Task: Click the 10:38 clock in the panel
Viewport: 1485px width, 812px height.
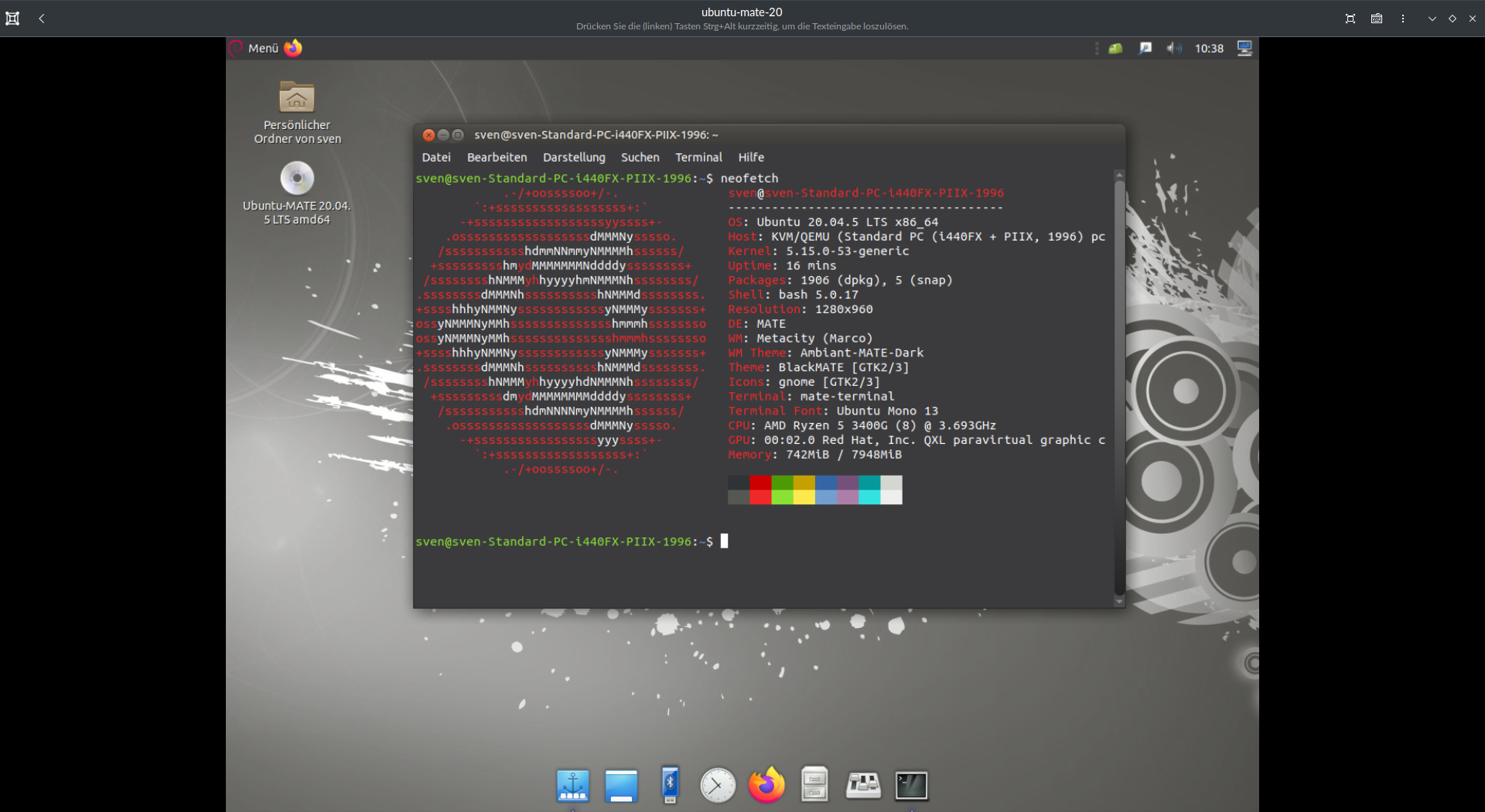Action: pyautogui.click(x=1209, y=48)
